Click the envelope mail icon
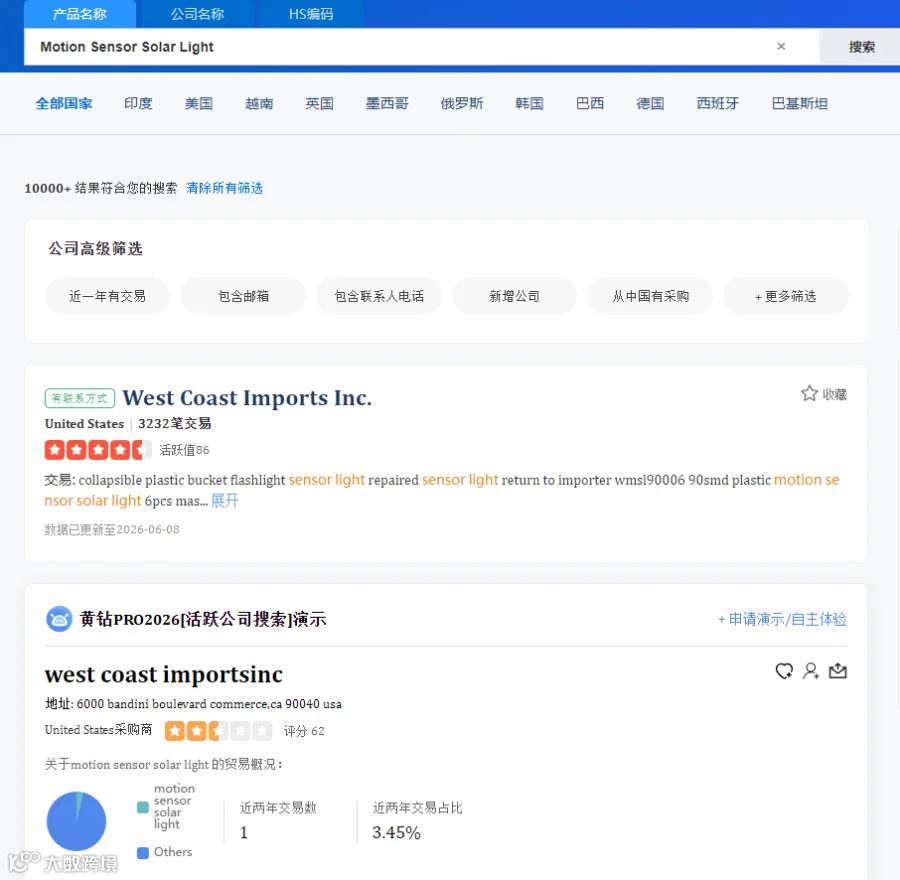 [x=838, y=670]
